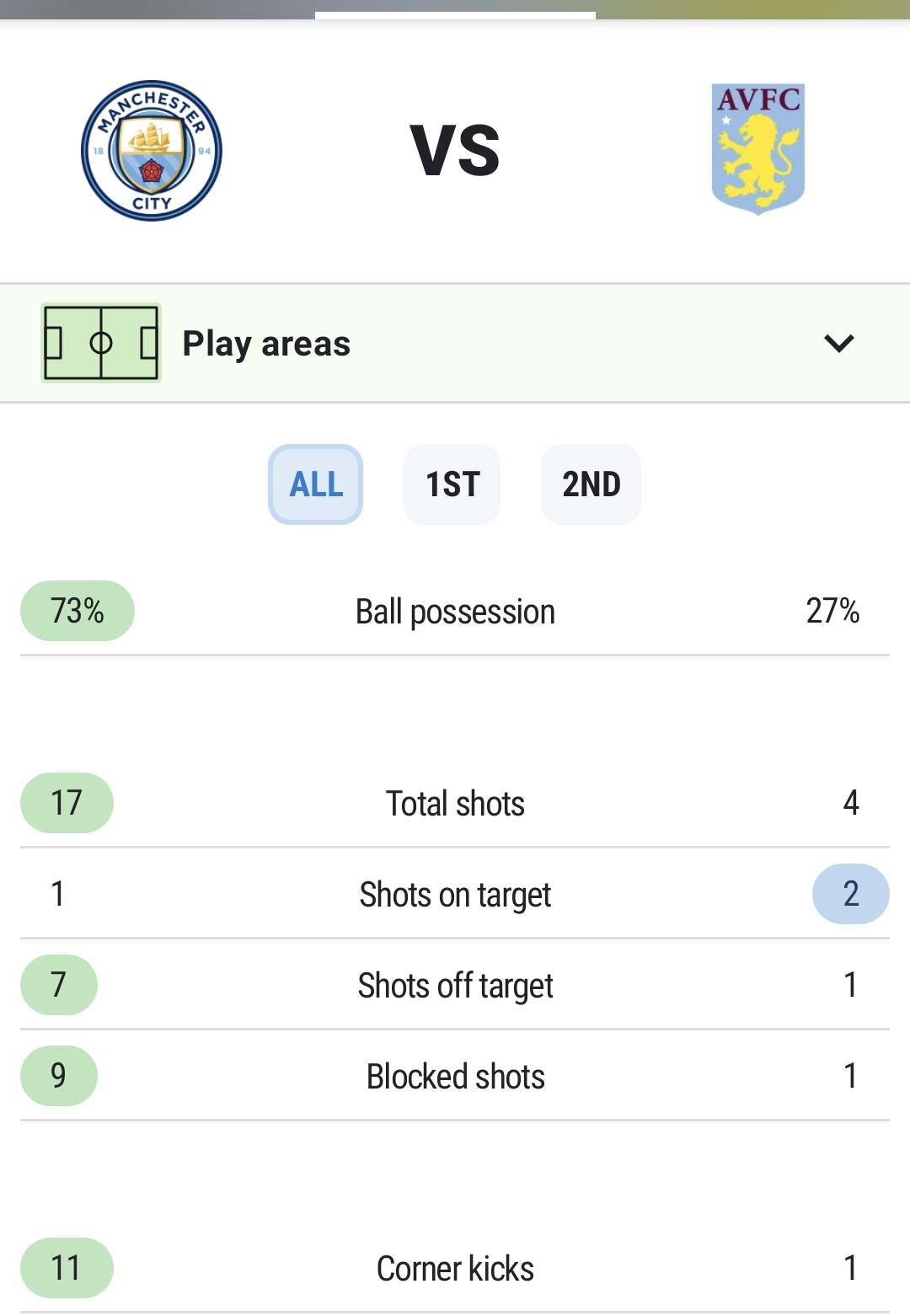Tap the 9 blocked shots badge
The height and width of the screenshot is (1316, 910).
59,1076
